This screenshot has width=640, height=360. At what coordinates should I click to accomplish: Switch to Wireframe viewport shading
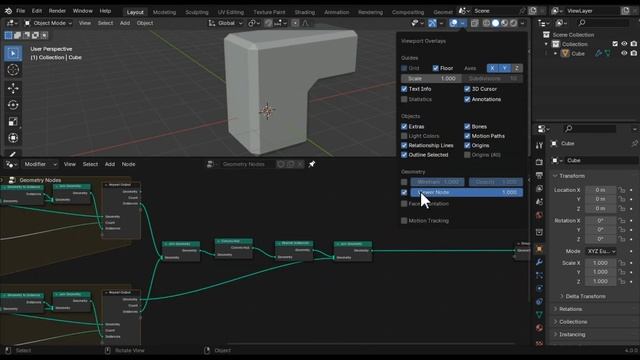click(x=487, y=23)
